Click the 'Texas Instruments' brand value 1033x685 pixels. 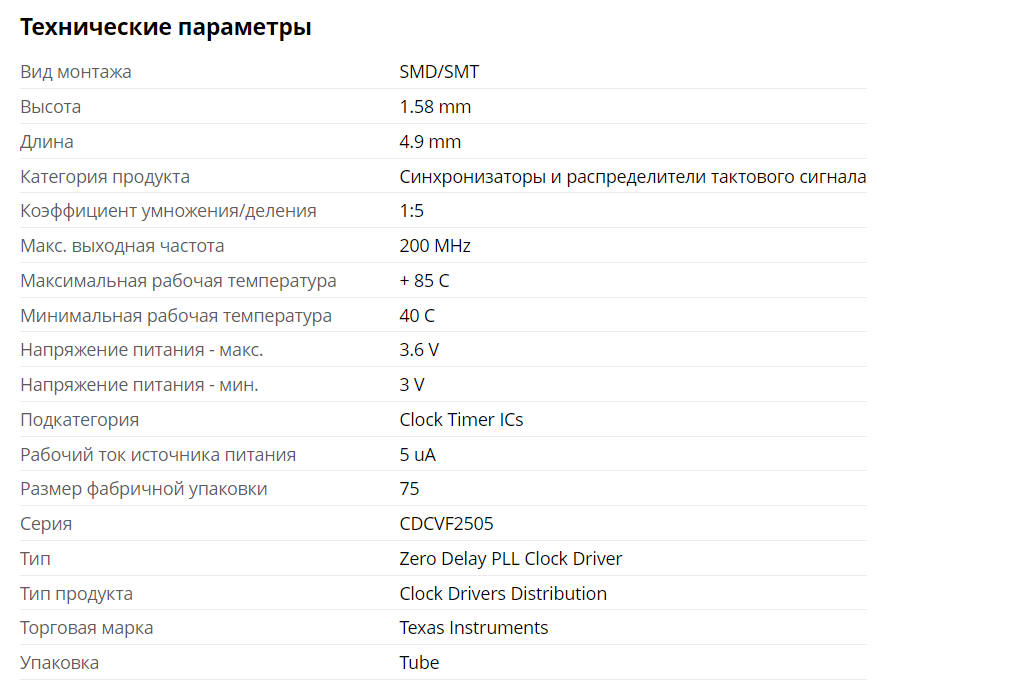[x=473, y=628]
